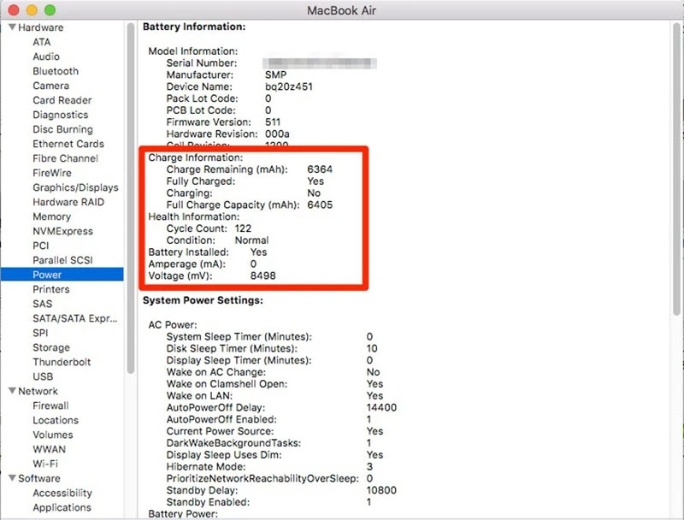Click the manufacturer value SMP
Screen dimensions: 684x520
point(276,75)
